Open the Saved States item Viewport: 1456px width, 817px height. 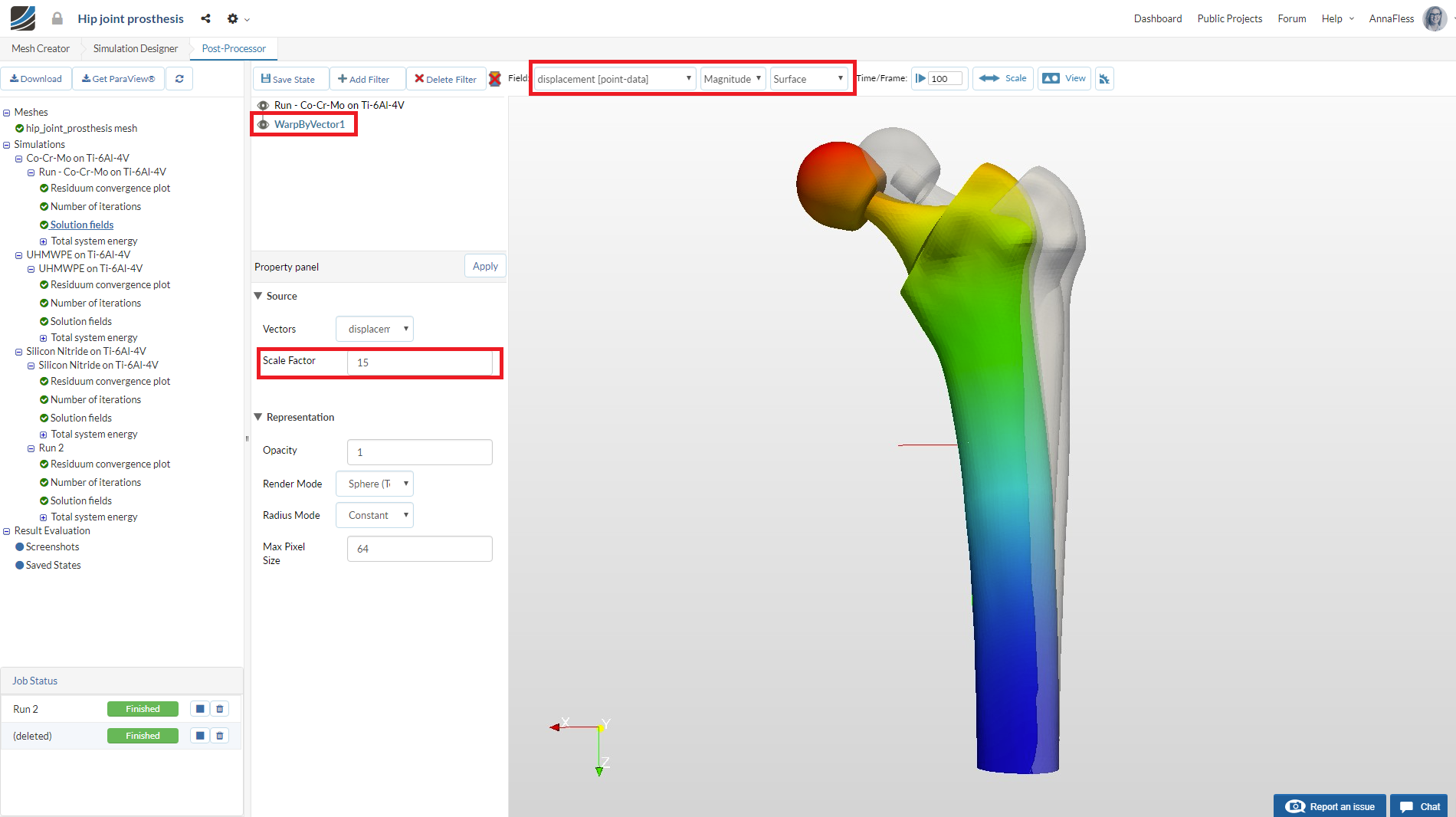(x=54, y=565)
